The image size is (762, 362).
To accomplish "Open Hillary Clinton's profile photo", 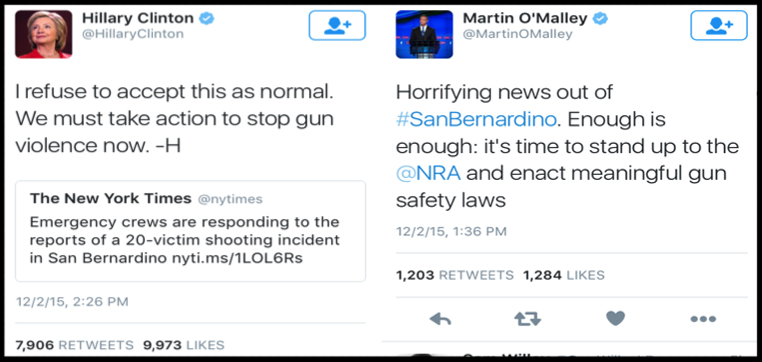I will point(44,34).
